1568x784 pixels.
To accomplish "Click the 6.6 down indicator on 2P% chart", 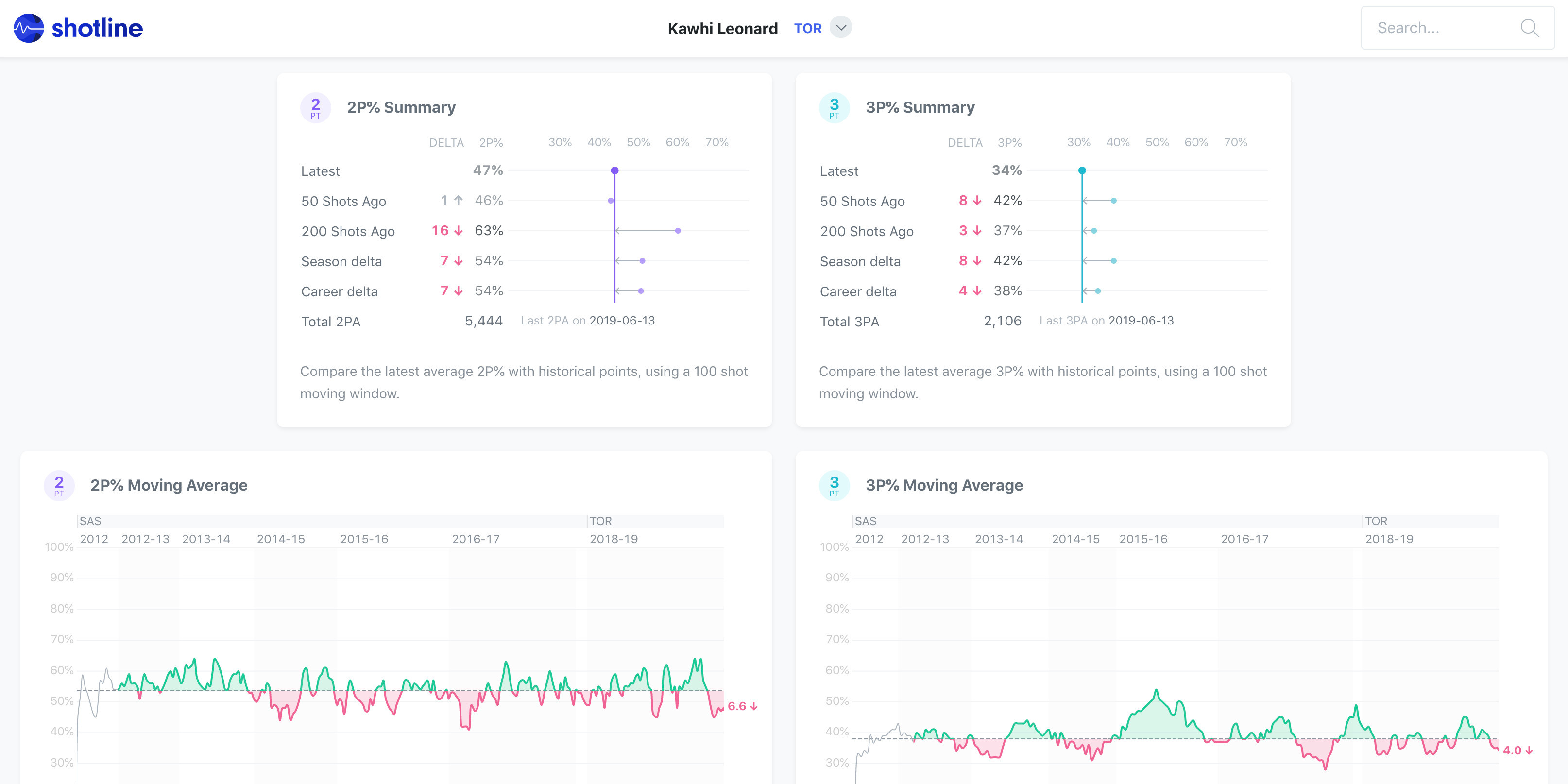I will pyautogui.click(x=742, y=706).
